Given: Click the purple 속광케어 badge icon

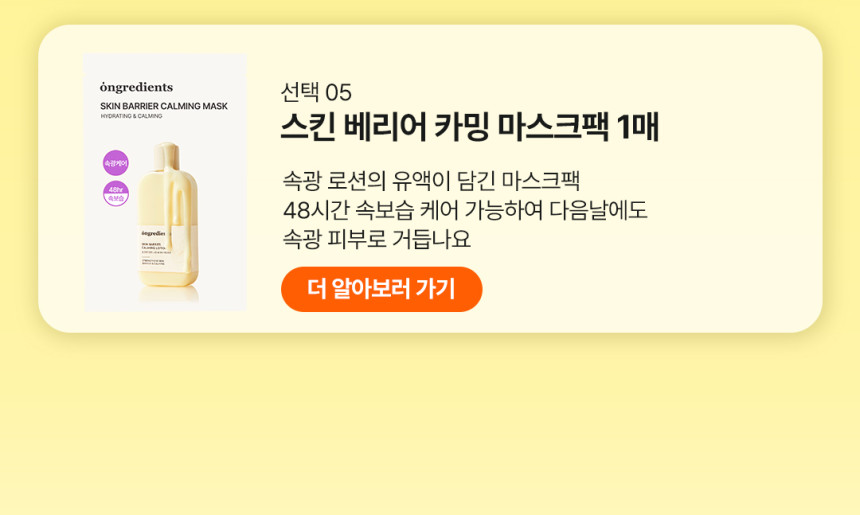Looking at the screenshot, I should (116, 163).
